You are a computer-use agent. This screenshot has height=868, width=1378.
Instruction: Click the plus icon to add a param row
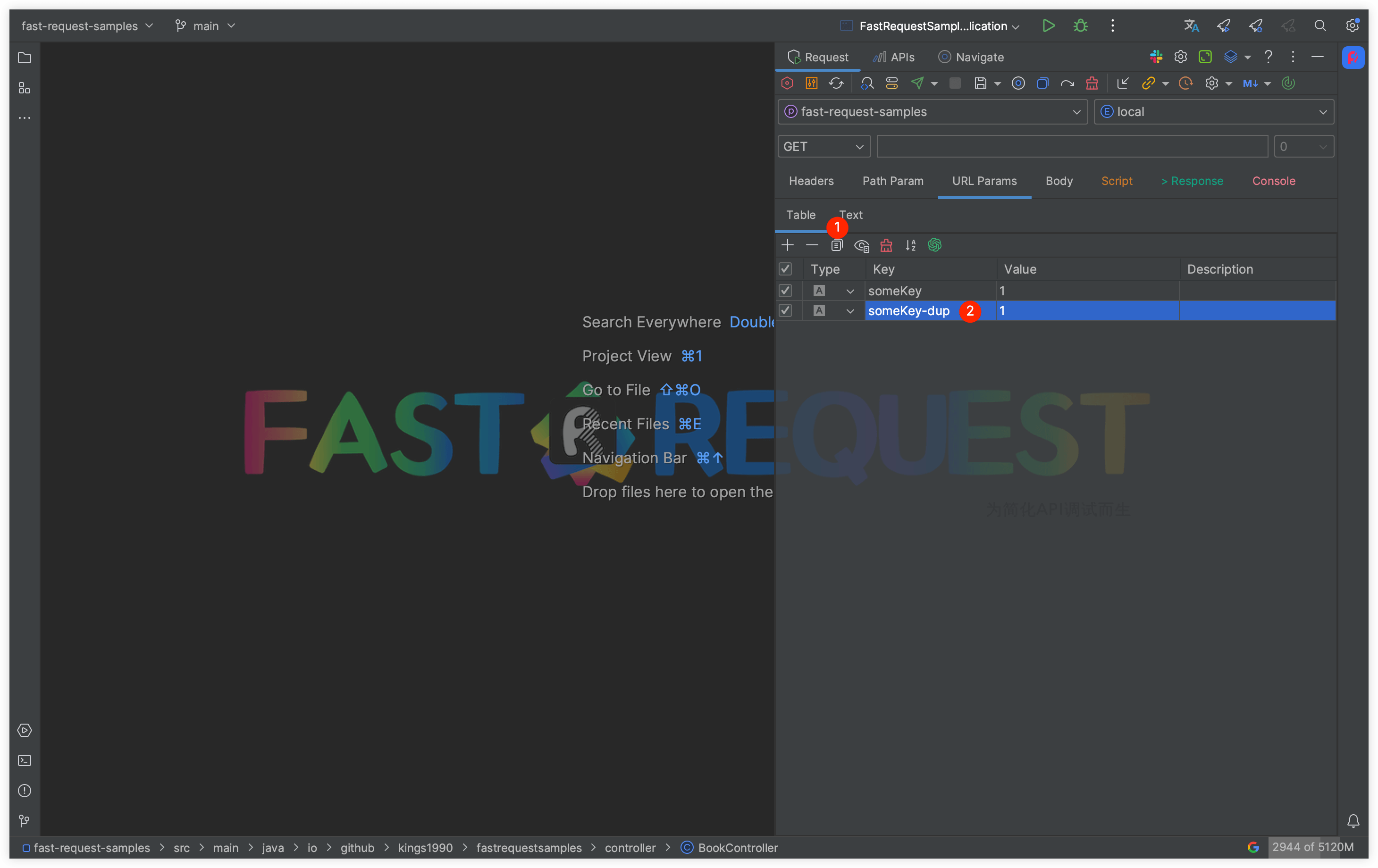point(788,245)
